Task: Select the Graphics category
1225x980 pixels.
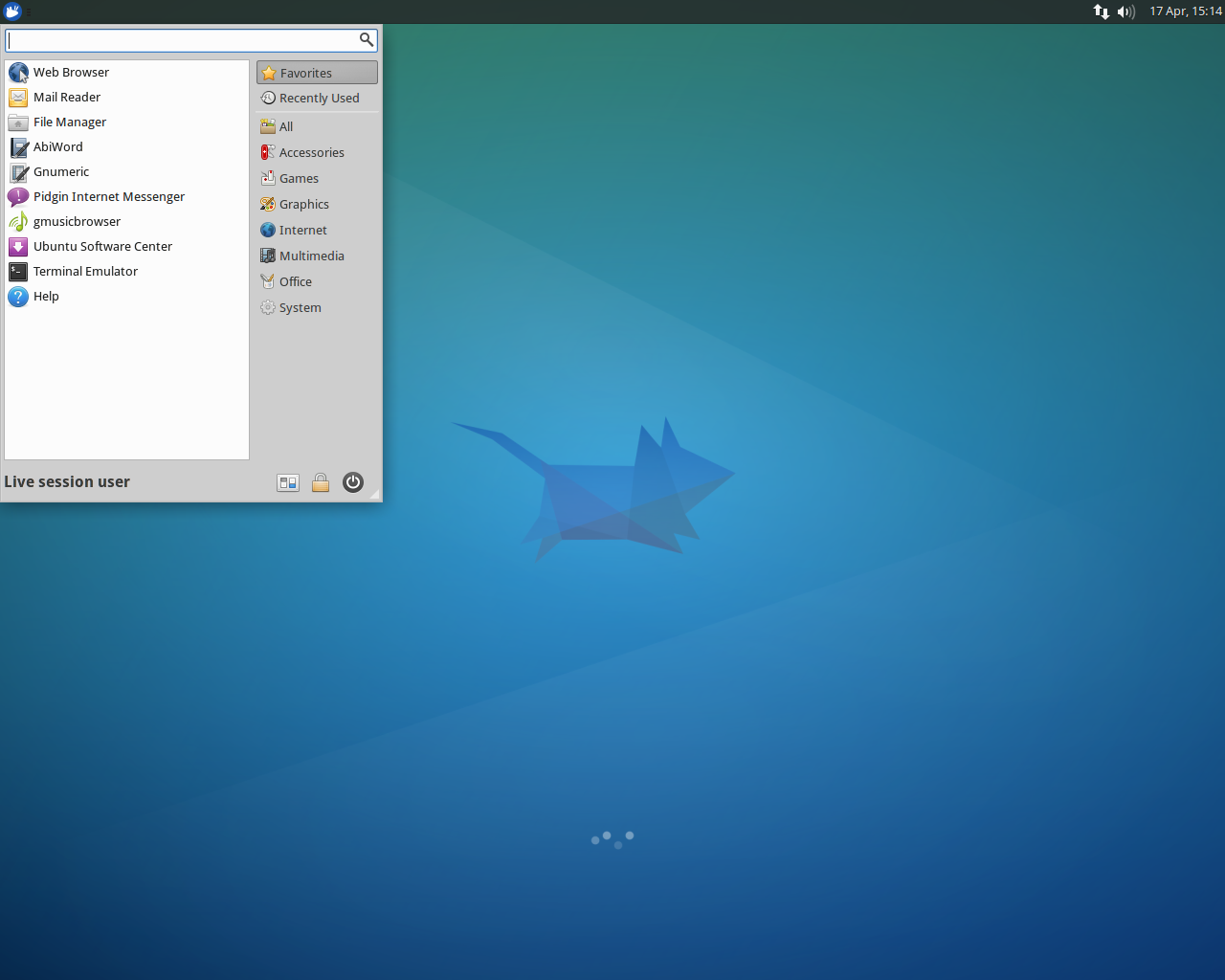Action: [x=317, y=204]
